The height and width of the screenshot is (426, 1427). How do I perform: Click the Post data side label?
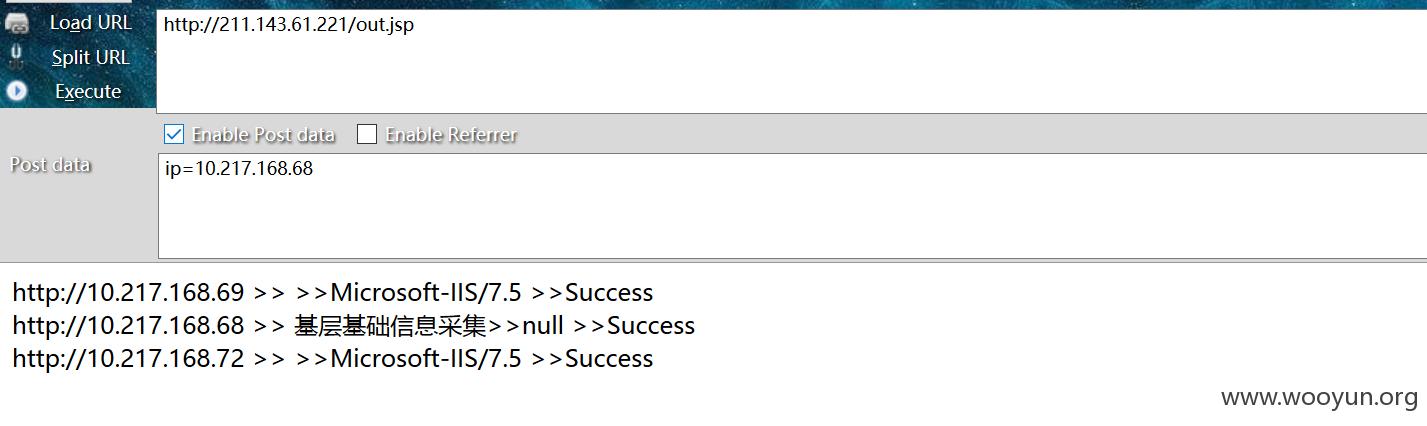pyautogui.click(x=50, y=165)
